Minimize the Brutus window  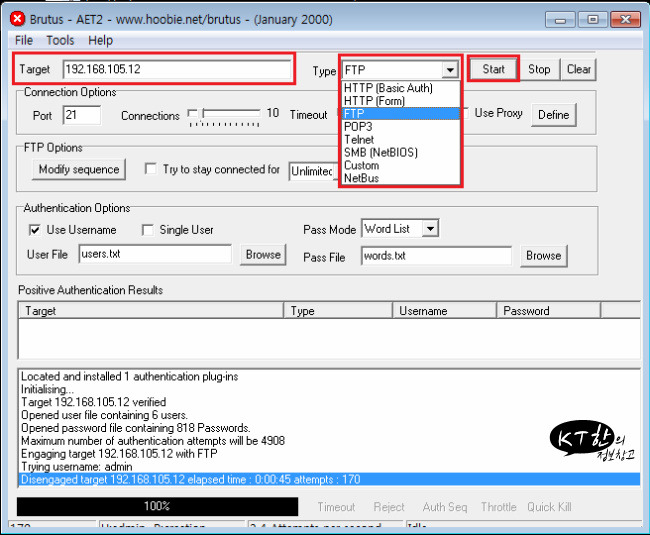pos(560,19)
